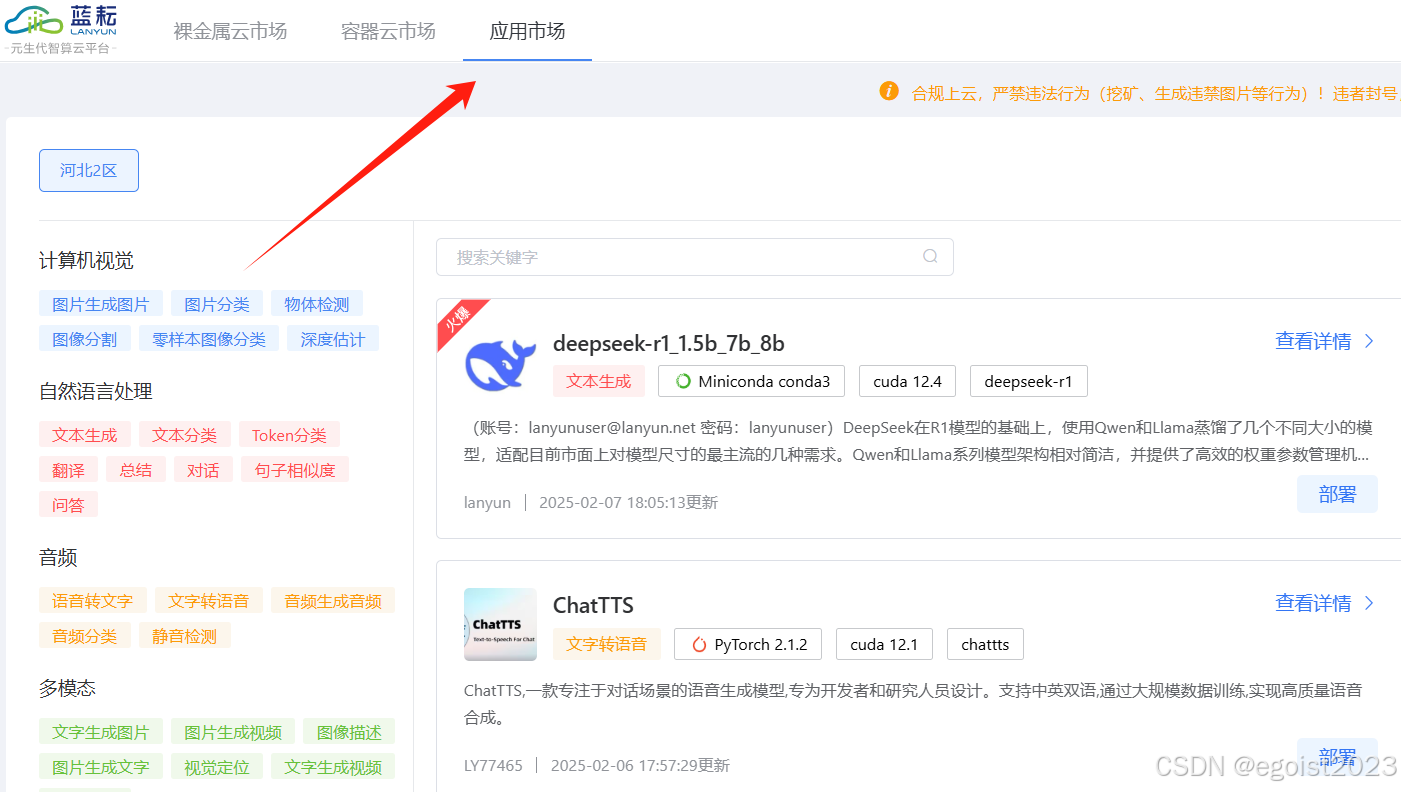The image size is (1401, 792).
Task: Toggle the 文字生成图片 multimodal filter
Action: [100, 731]
